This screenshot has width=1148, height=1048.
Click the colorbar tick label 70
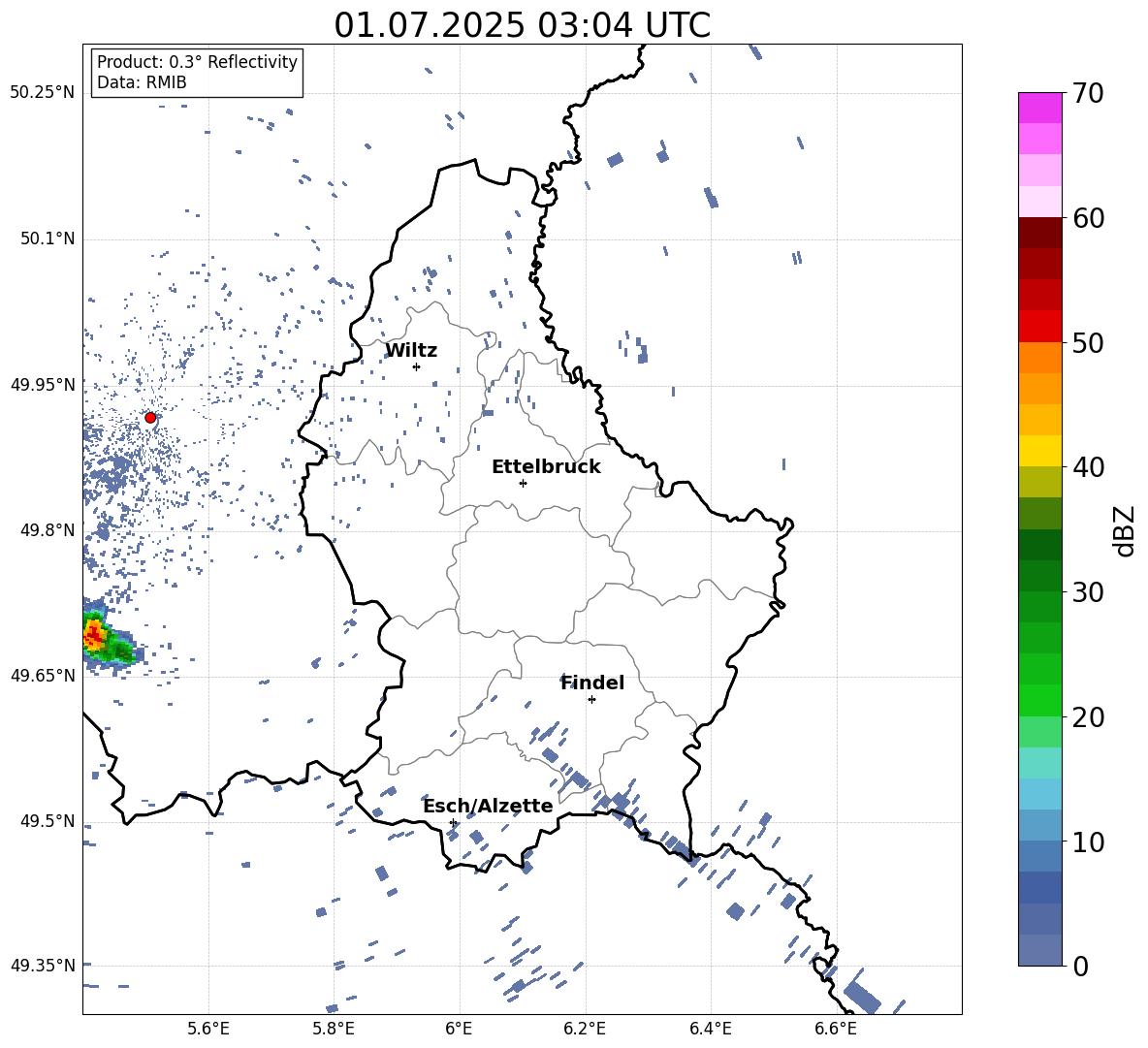point(1088,93)
